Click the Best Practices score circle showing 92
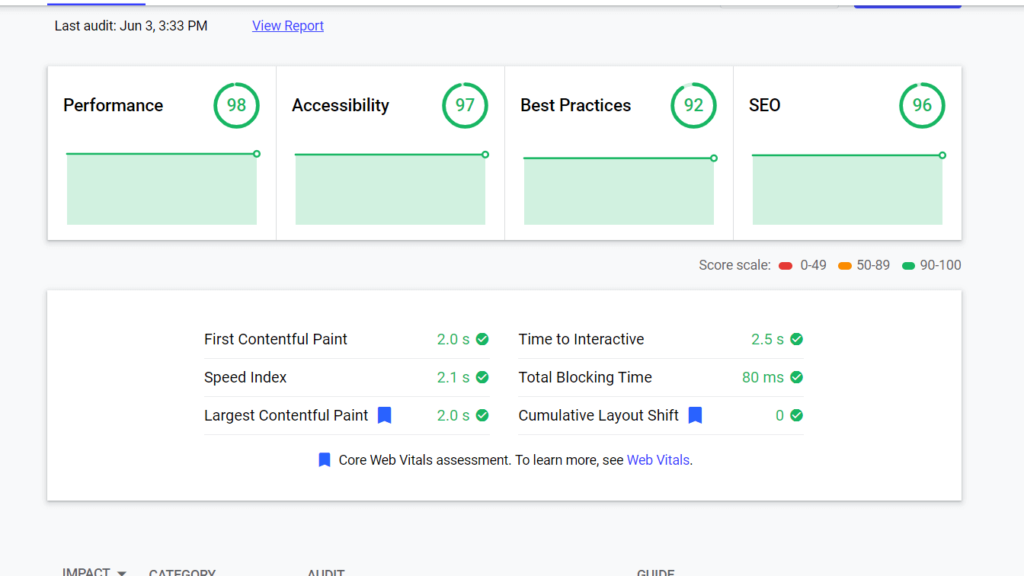Screen dimensions: 1024x576 point(693,105)
